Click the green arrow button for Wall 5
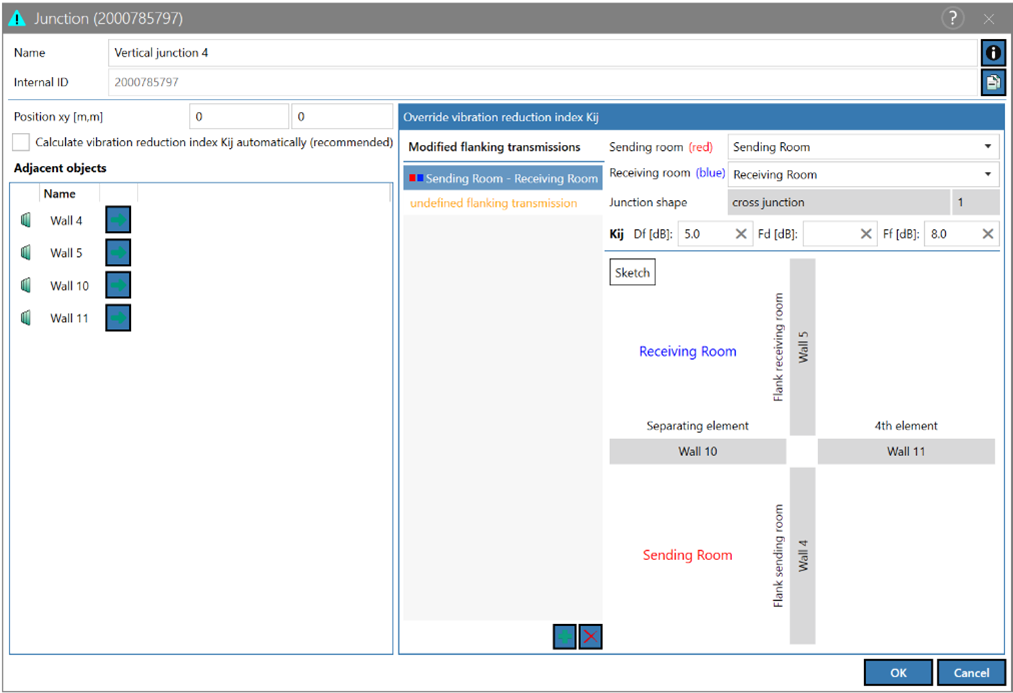 [x=118, y=253]
